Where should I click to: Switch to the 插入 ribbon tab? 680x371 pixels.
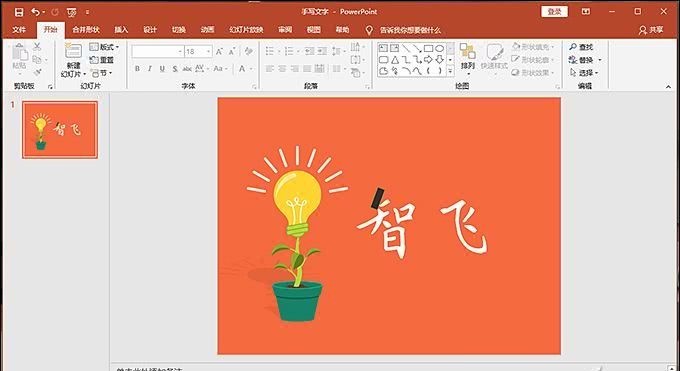121,30
